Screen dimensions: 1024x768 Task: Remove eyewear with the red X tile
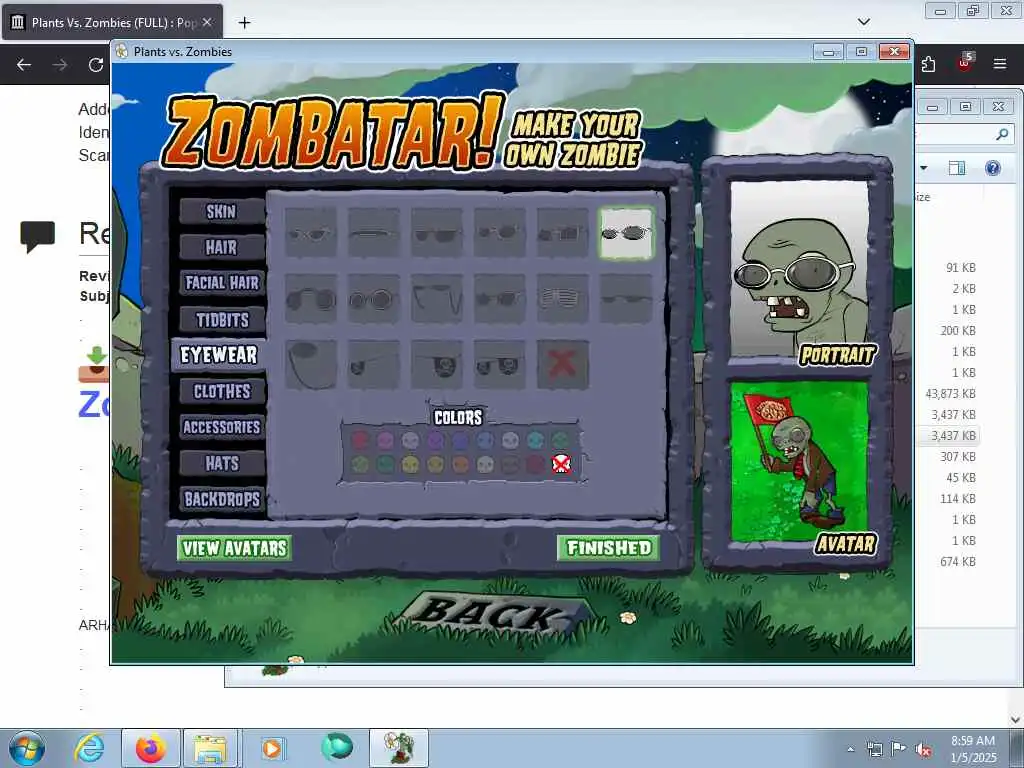[562, 364]
